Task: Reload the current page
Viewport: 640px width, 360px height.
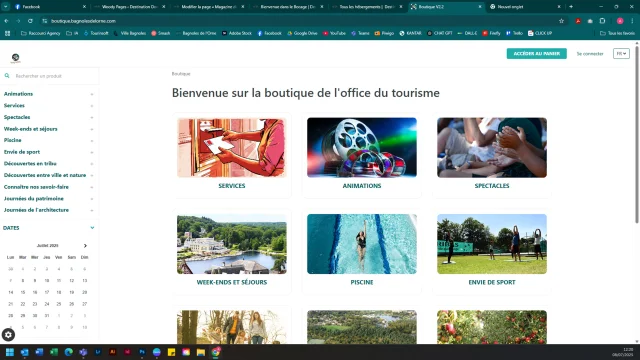Action: [x=30, y=21]
